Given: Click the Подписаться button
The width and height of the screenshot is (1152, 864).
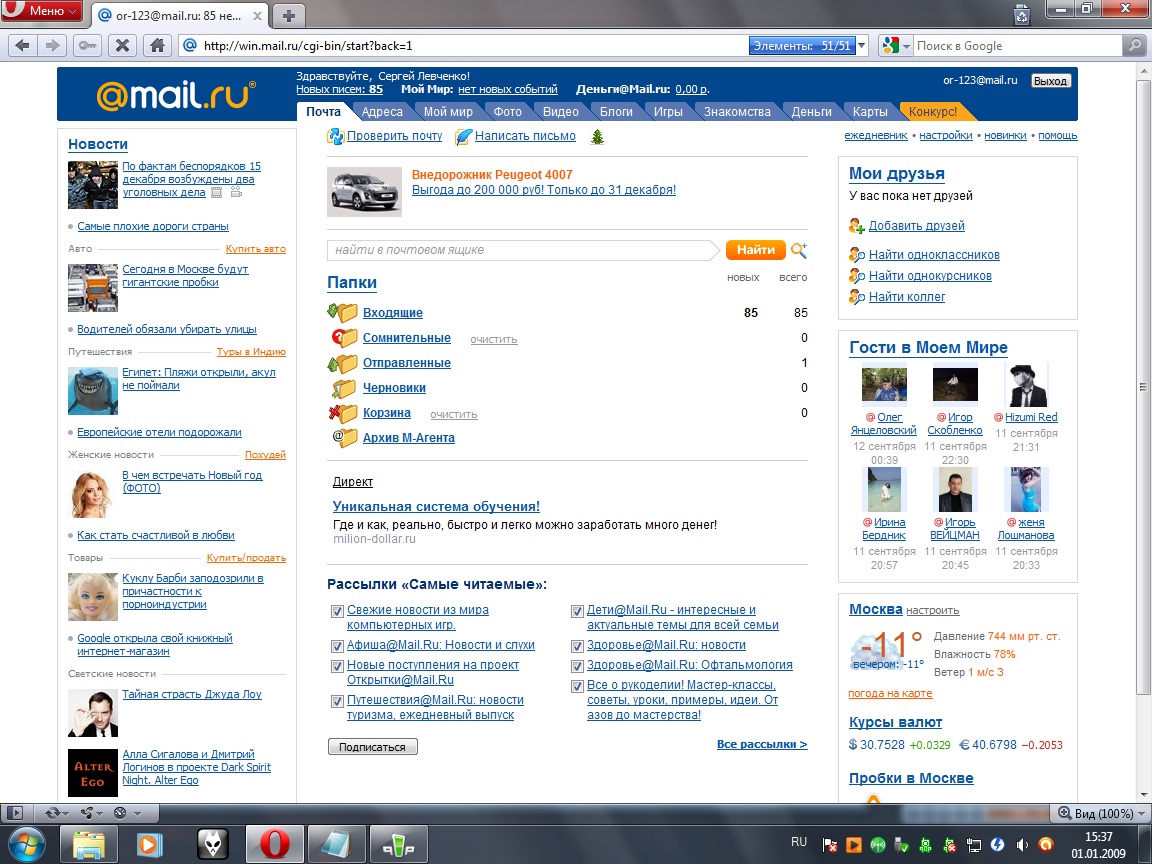Looking at the screenshot, I should (x=372, y=746).
